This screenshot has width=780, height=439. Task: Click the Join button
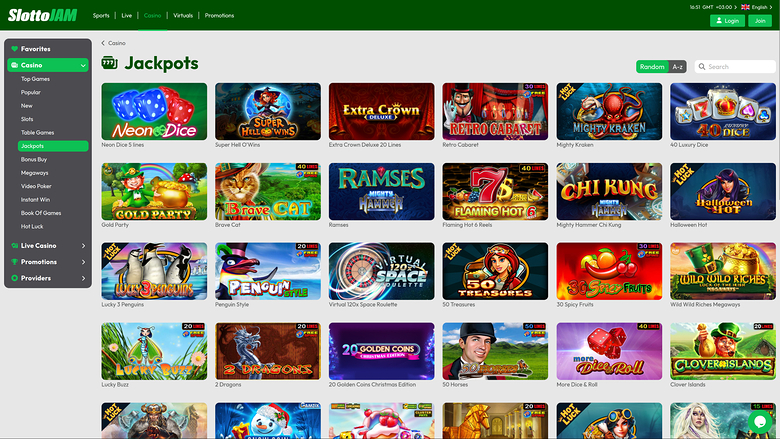pos(760,21)
